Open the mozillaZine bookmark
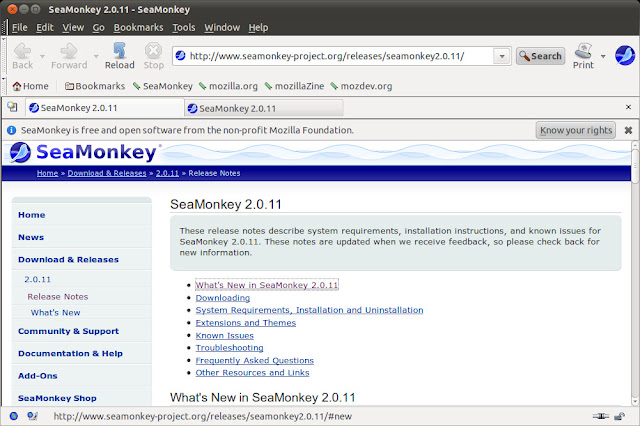 pyautogui.click(x=294, y=86)
